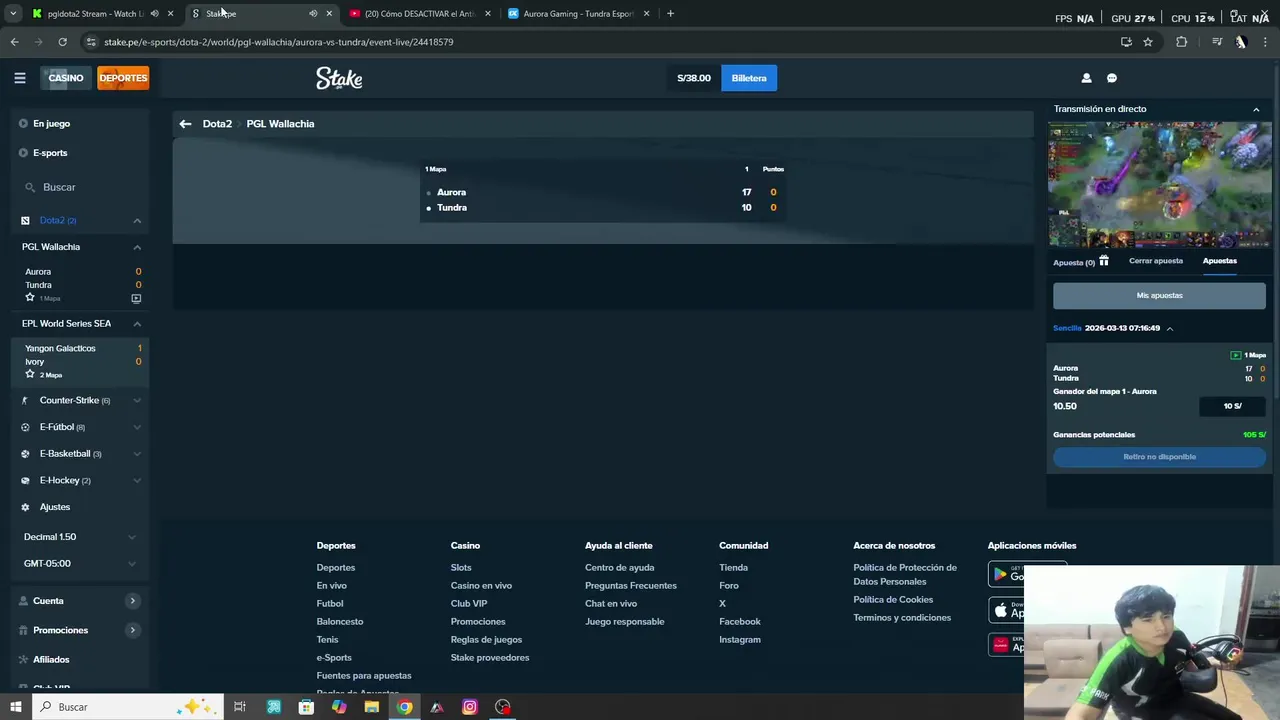This screenshot has height=720, width=1280.
Task: Collapse the Sencilla bet details chevron
Action: (1169, 328)
